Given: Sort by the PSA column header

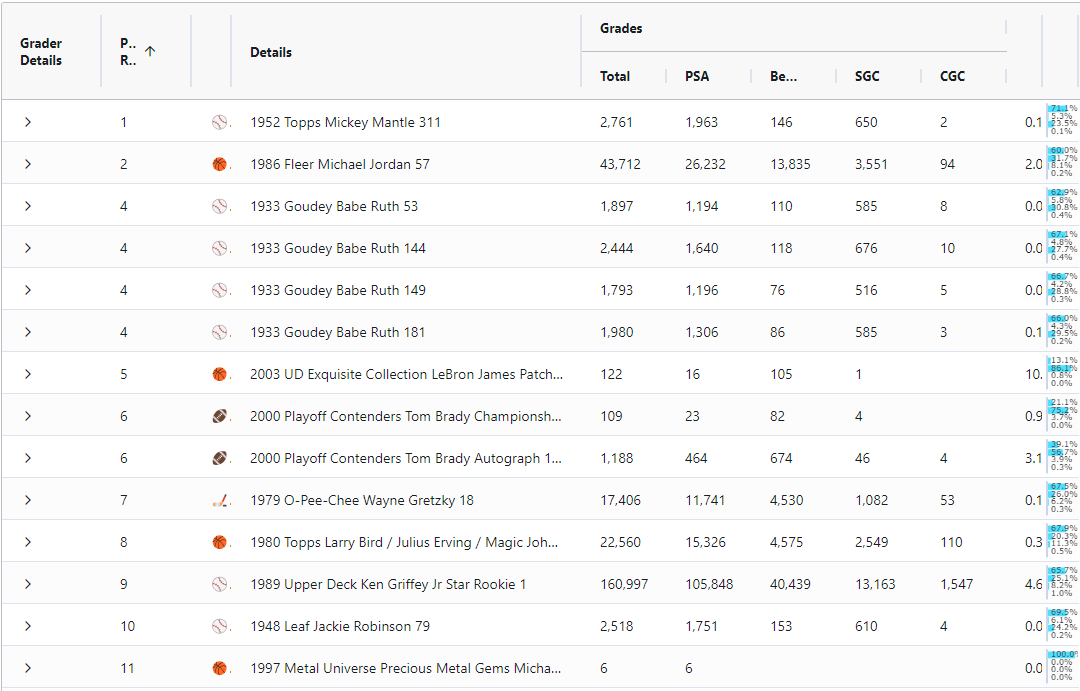Looking at the screenshot, I should click(x=696, y=76).
